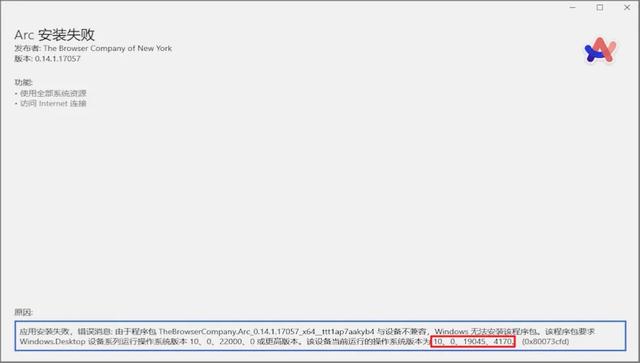Click the '功能:' capabilities label
This screenshot has height=363, width=640.
23,82
